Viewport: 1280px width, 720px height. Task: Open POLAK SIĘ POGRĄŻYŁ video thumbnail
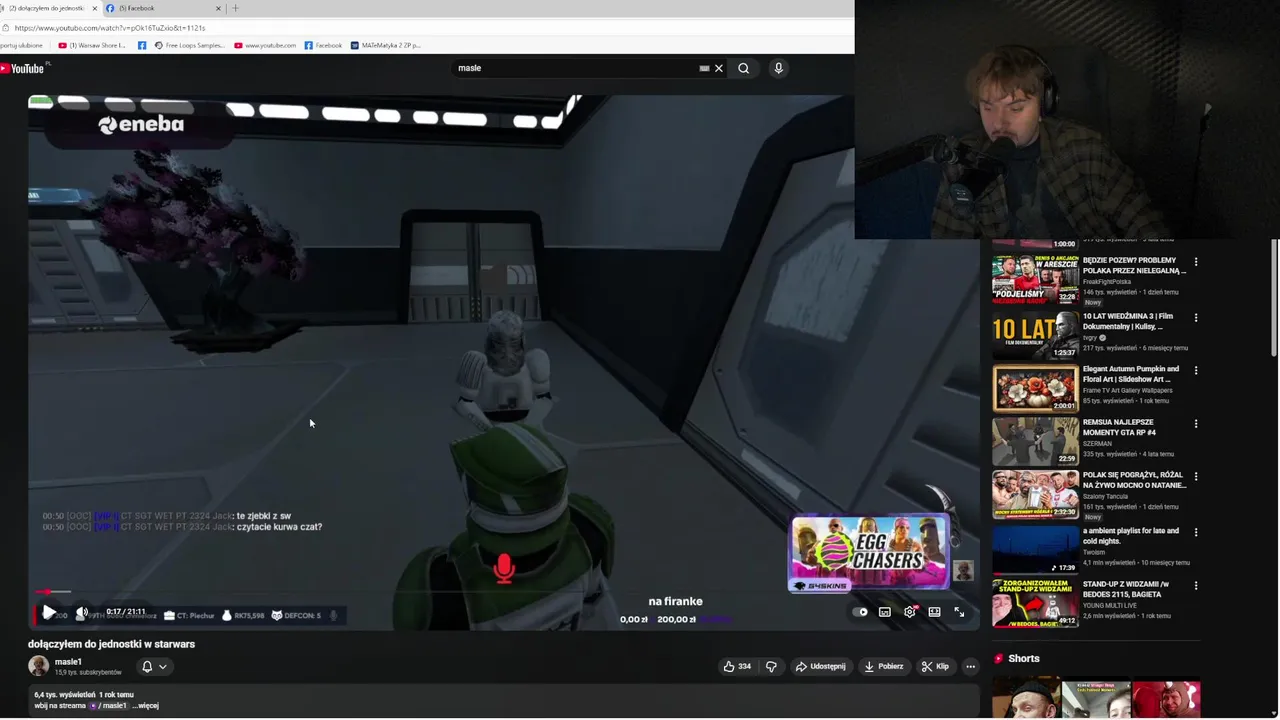point(1035,494)
